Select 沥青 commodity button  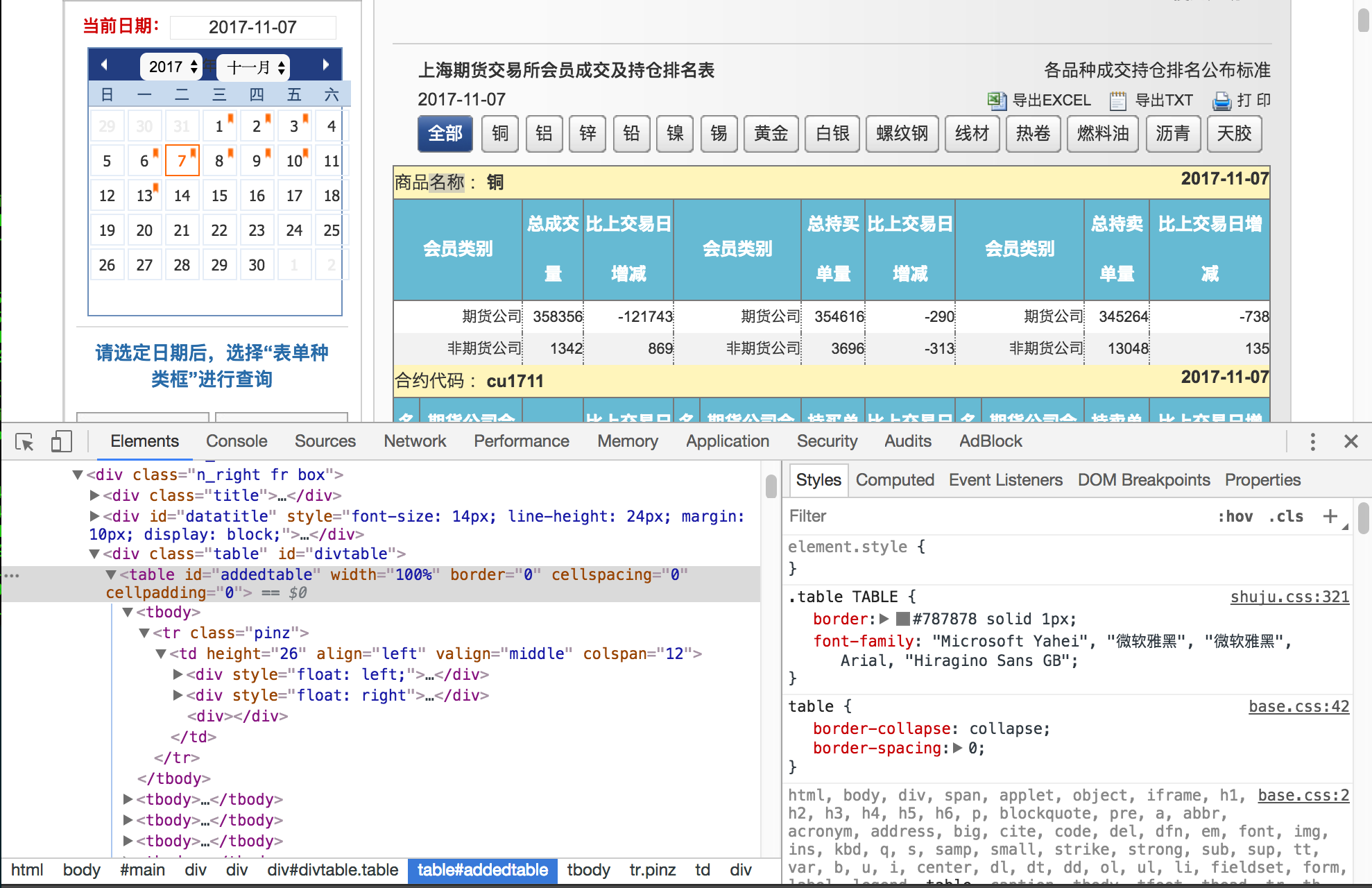(x=1172, y=133)
